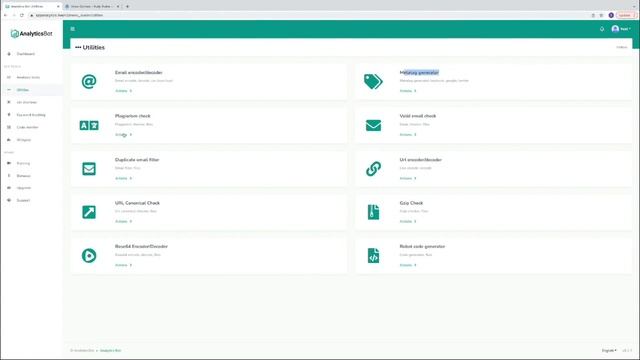Click the Utilities breadcrumb at top right
This screenshot has height=360, width=640.
[x=622, y=47]
